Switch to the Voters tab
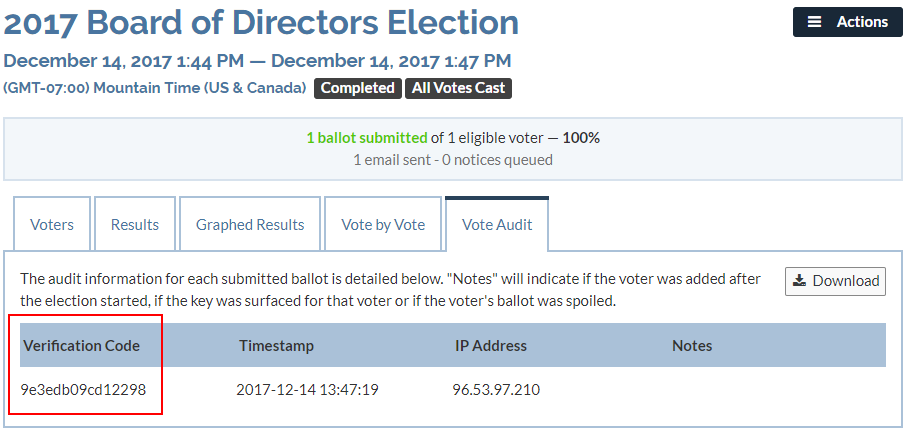Screen dimensions: 906x431 point(52,224)
